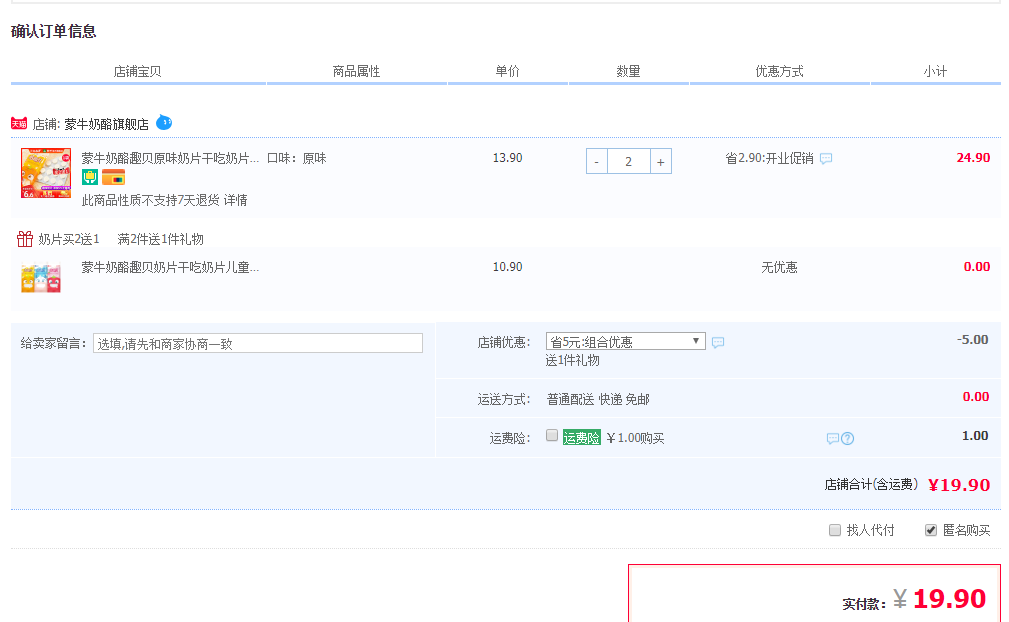Click the 运费险 amount 1.00

[976, 436]
